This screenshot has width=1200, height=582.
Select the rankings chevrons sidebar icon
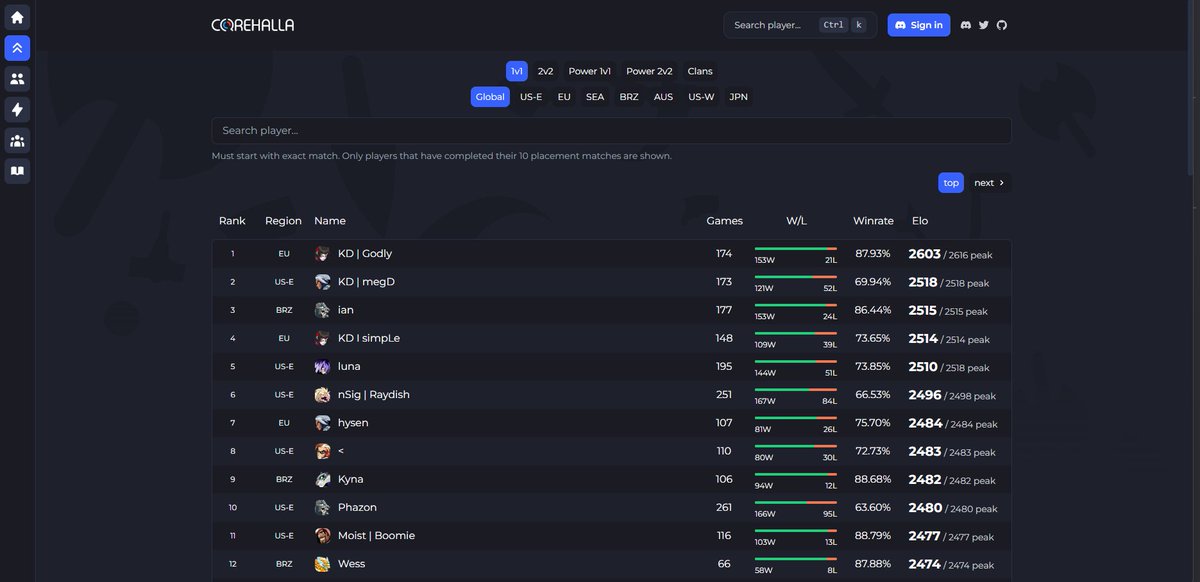tap(17, 48)
